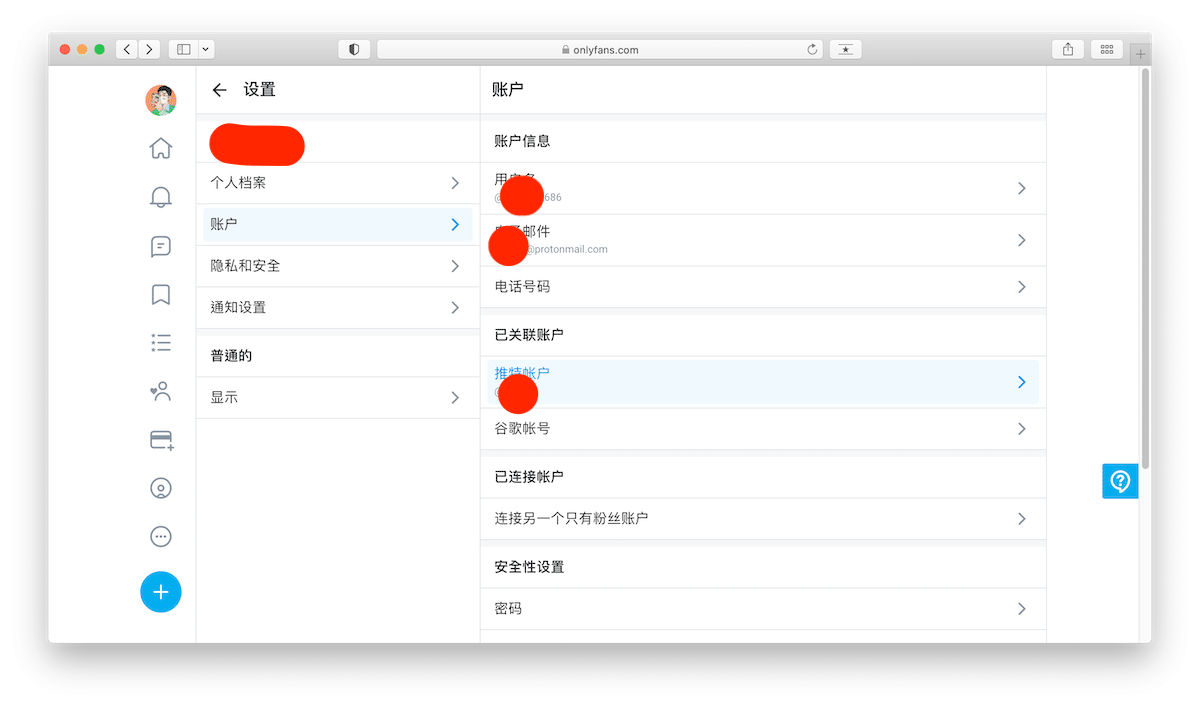Screen dimensions: 1200x707
Task: Click the blue new post plus button
Action: (x=160, y=592)
